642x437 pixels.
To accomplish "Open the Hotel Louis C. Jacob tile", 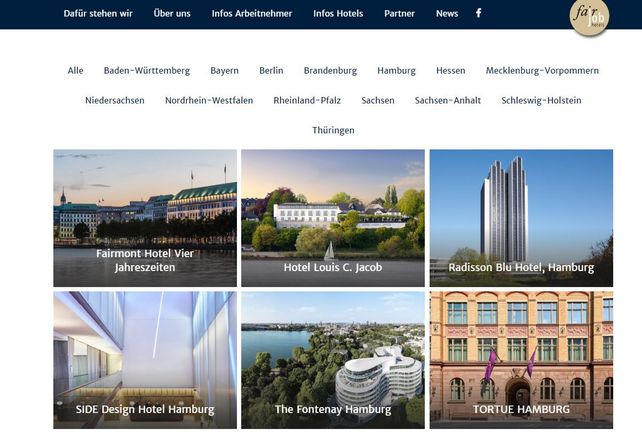I will click(x=333, y=218).
